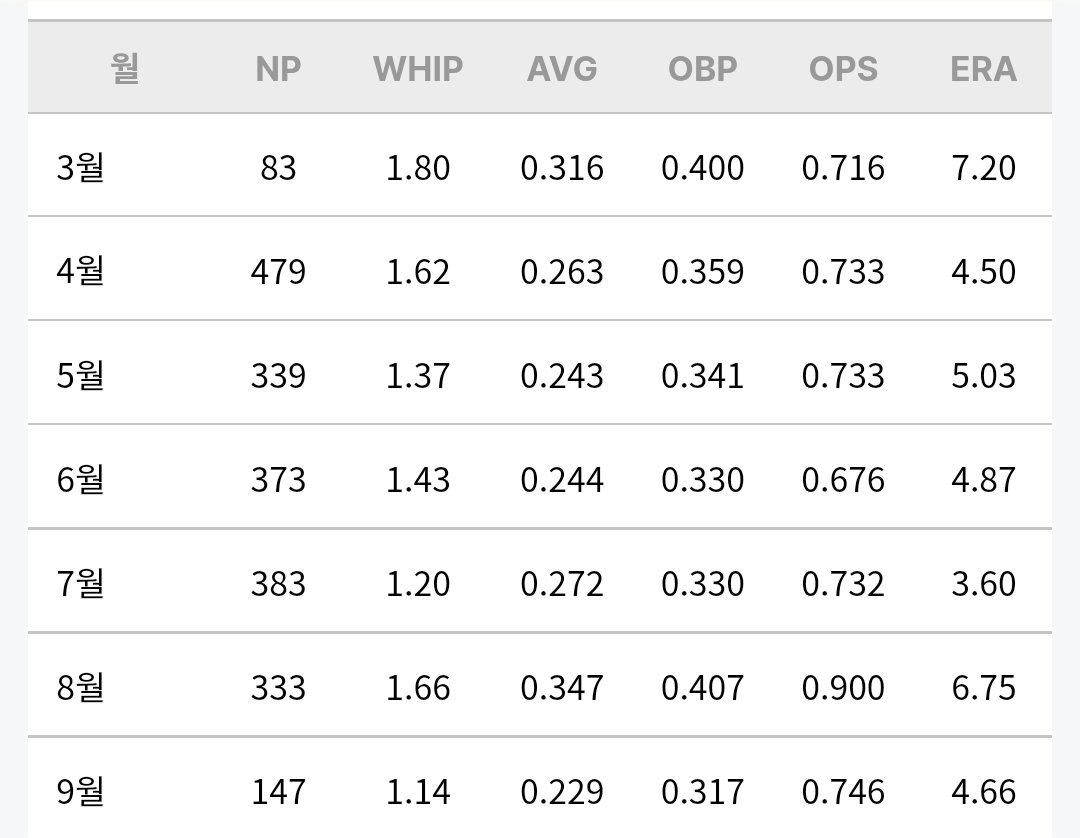
Task: Select the 7월 row label
Action: coord(81,583)
